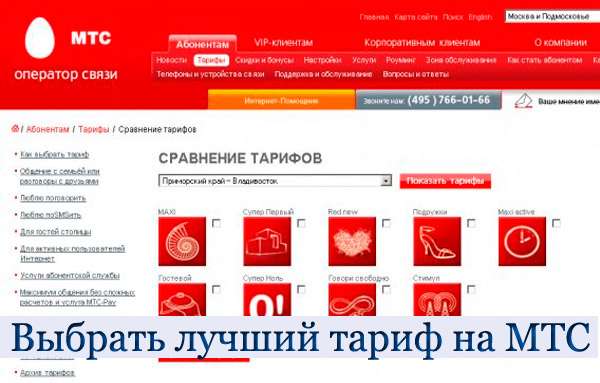Check the Maxi active tariff checkbox
This screenshot has width=600, height=383.
556,223
